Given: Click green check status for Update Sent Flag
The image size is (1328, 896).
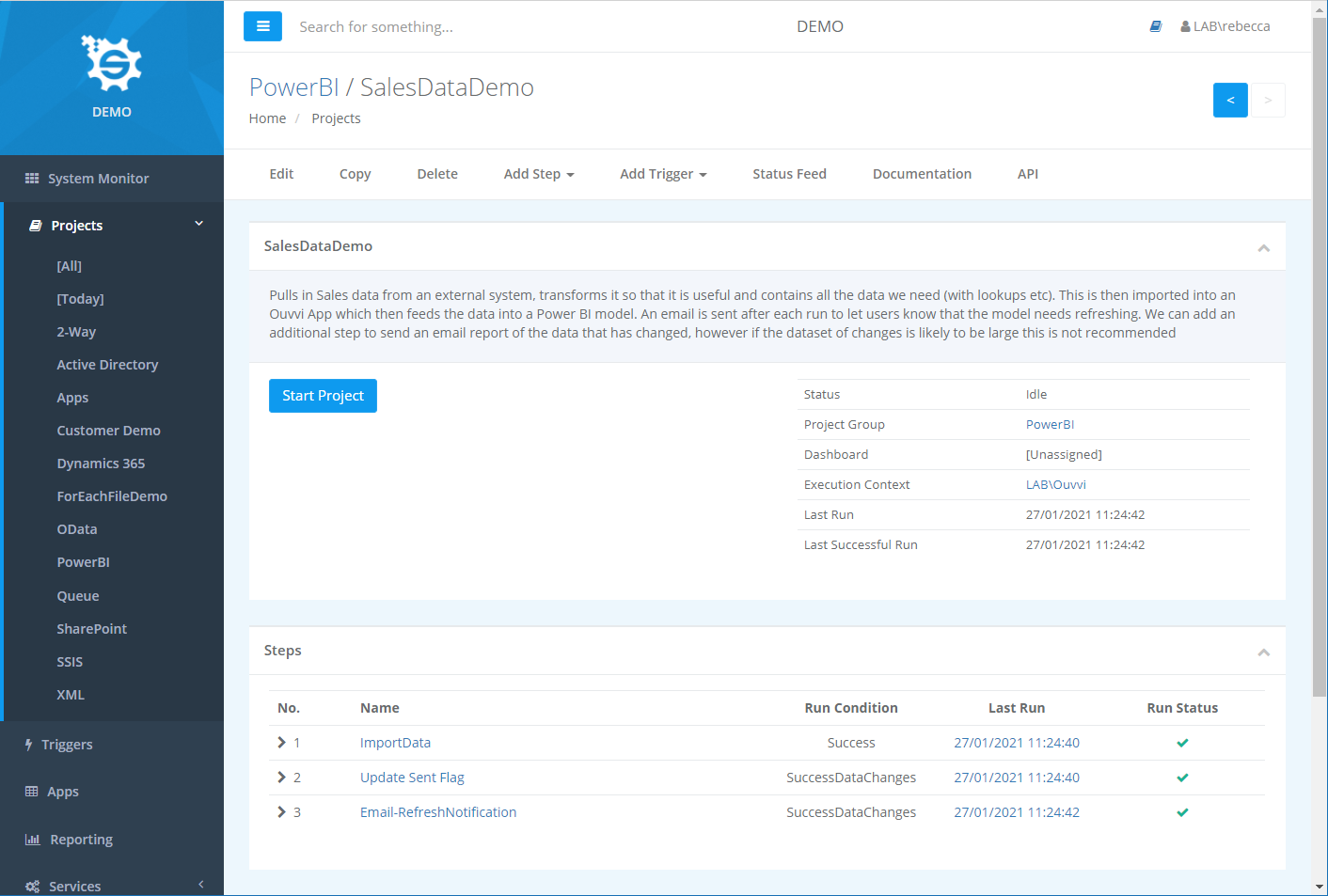Looking at the screenshot, I should tap(1182, 778).
